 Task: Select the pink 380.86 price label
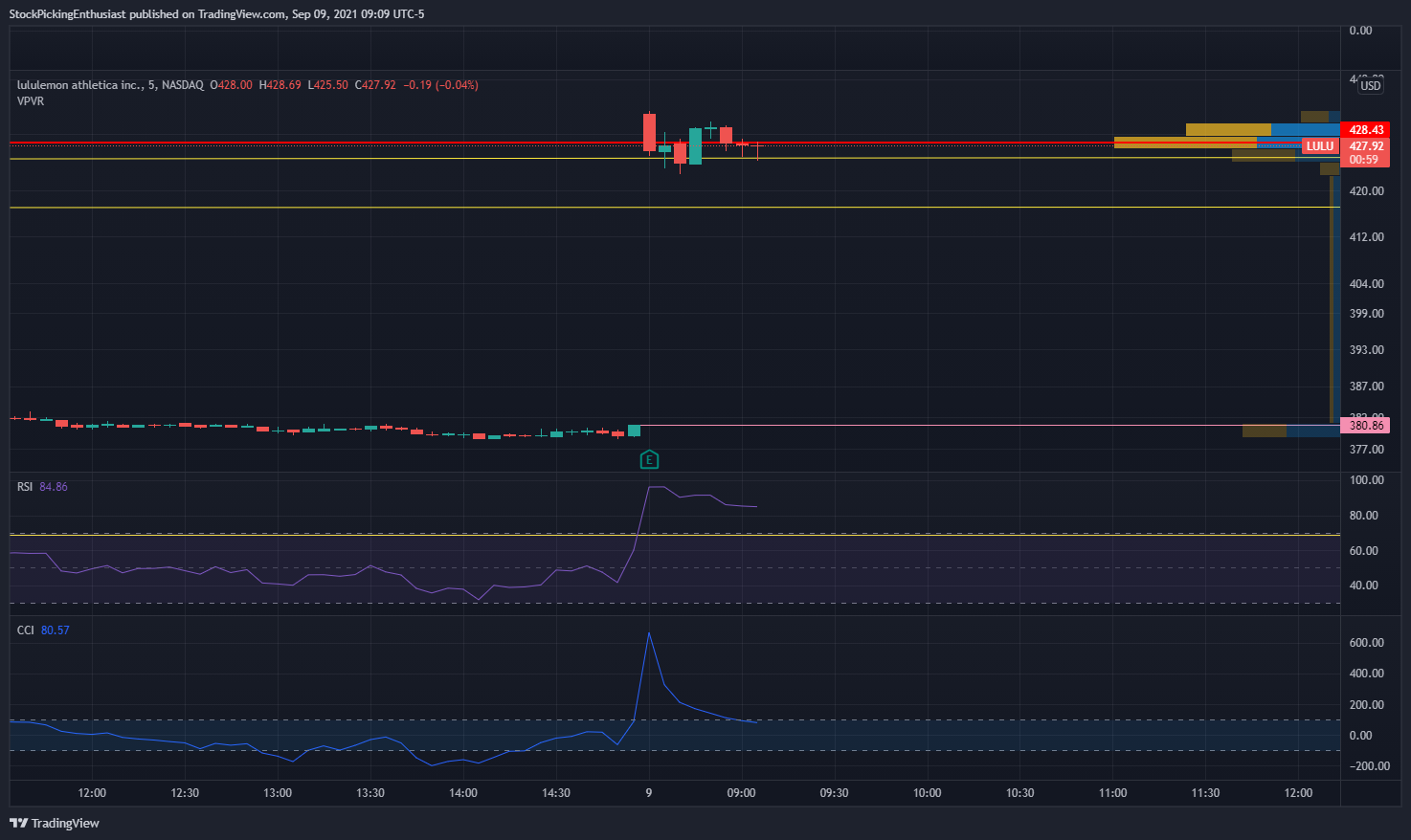pyautogui.click(x=1365, y=425)
